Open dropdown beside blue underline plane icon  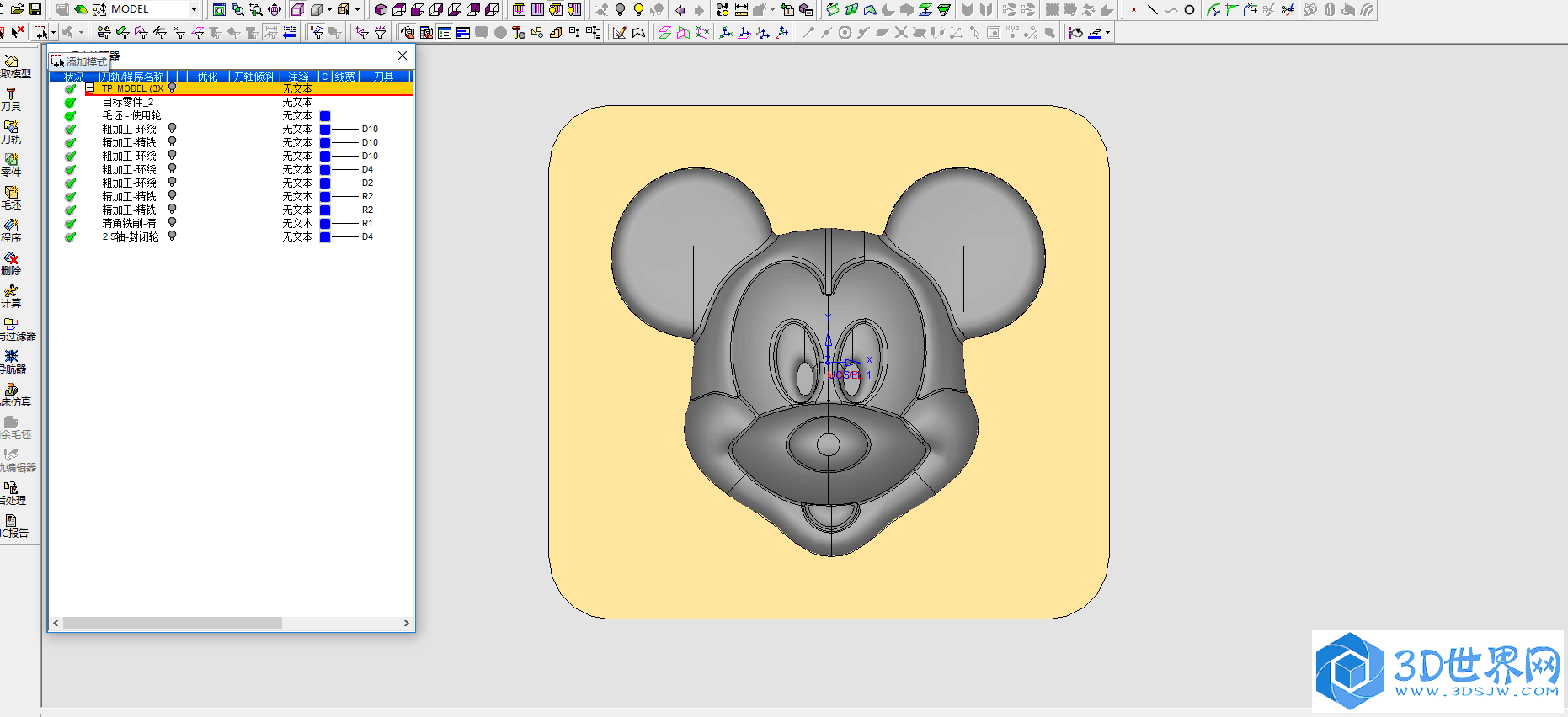coord(1108,33)
